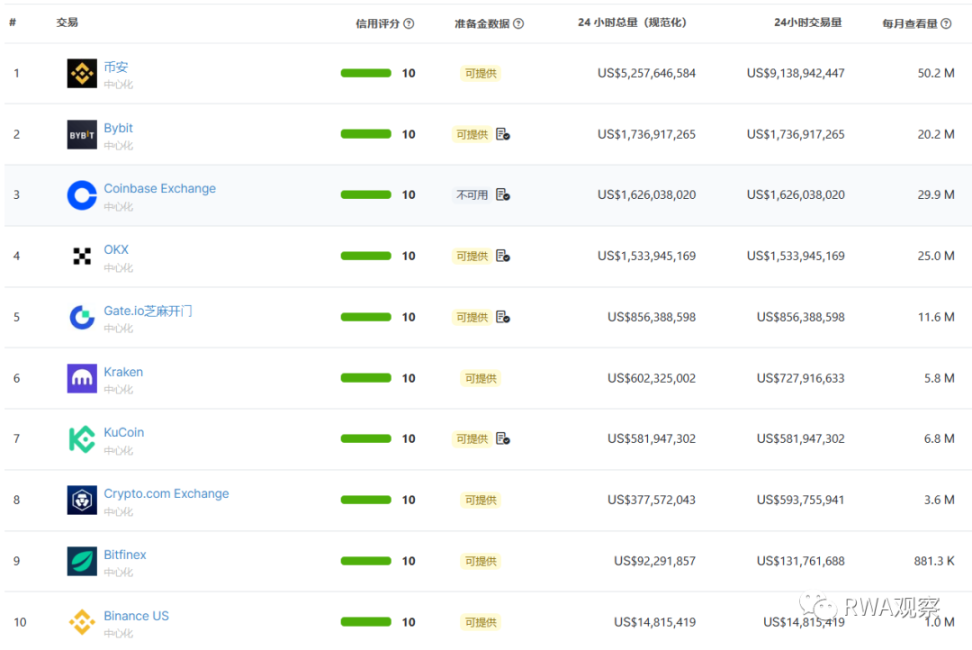The height and width of the screenshot is (650, 972).
Task: Click the Binance (币安) logo icon
Action: click(x=82, y=73)
